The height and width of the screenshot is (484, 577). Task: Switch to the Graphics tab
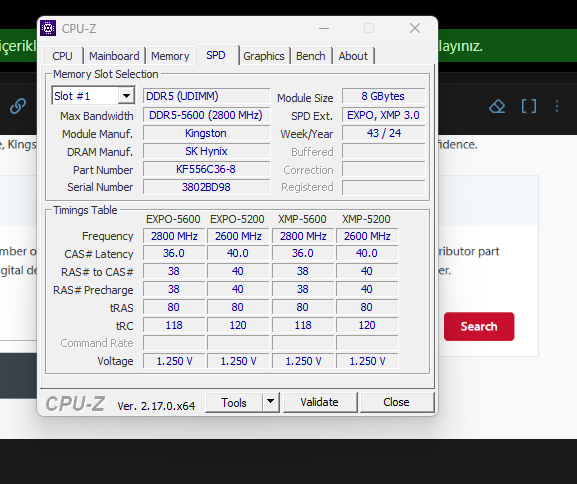pyautogui.click(x=264, y=56)
